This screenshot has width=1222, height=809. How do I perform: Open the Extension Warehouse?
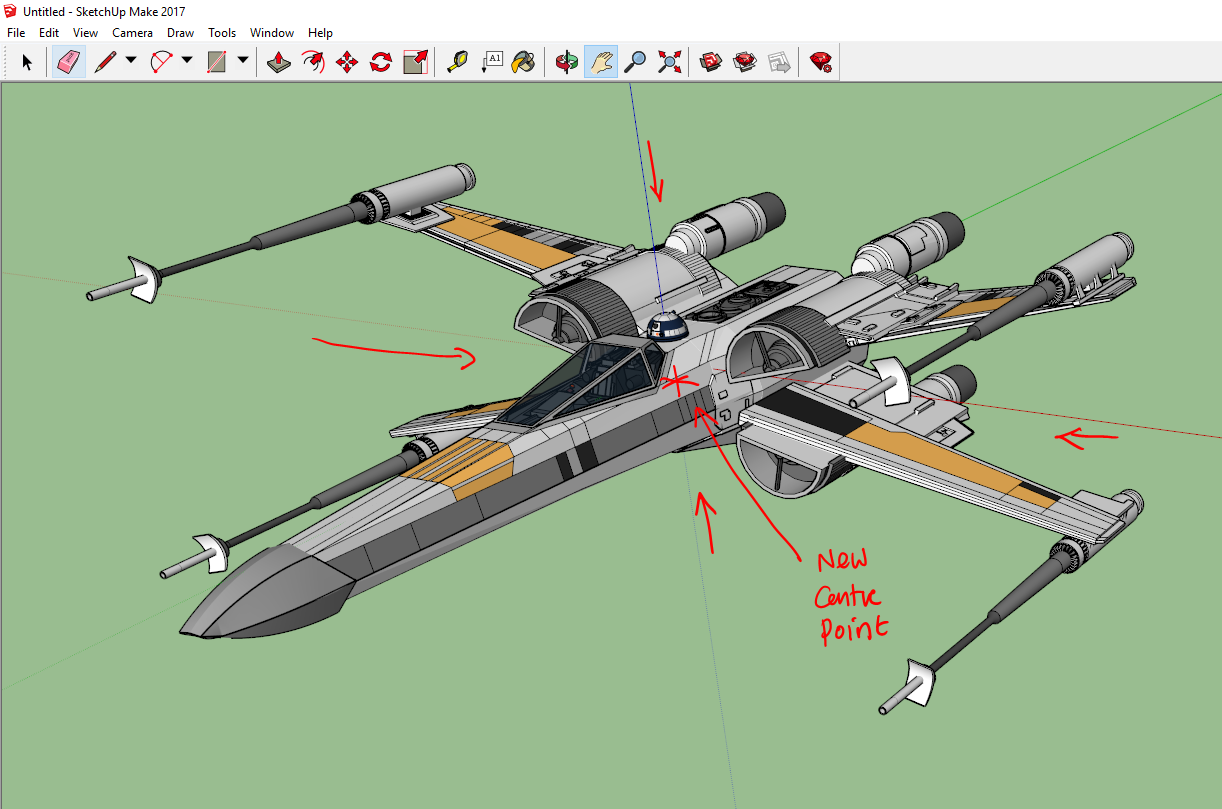pyautogui.click(x=745, y=62)
